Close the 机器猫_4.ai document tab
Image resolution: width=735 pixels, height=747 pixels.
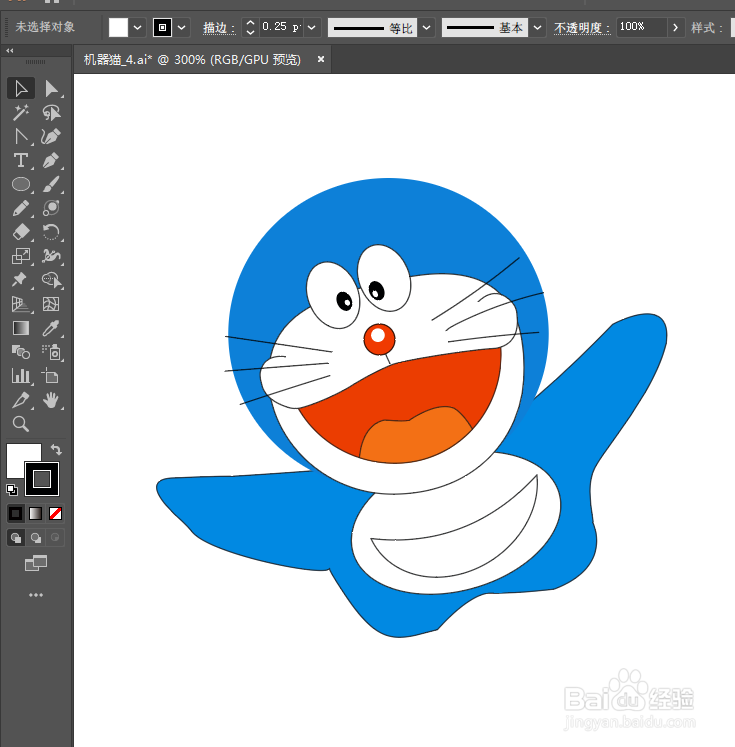click(321, 59)
